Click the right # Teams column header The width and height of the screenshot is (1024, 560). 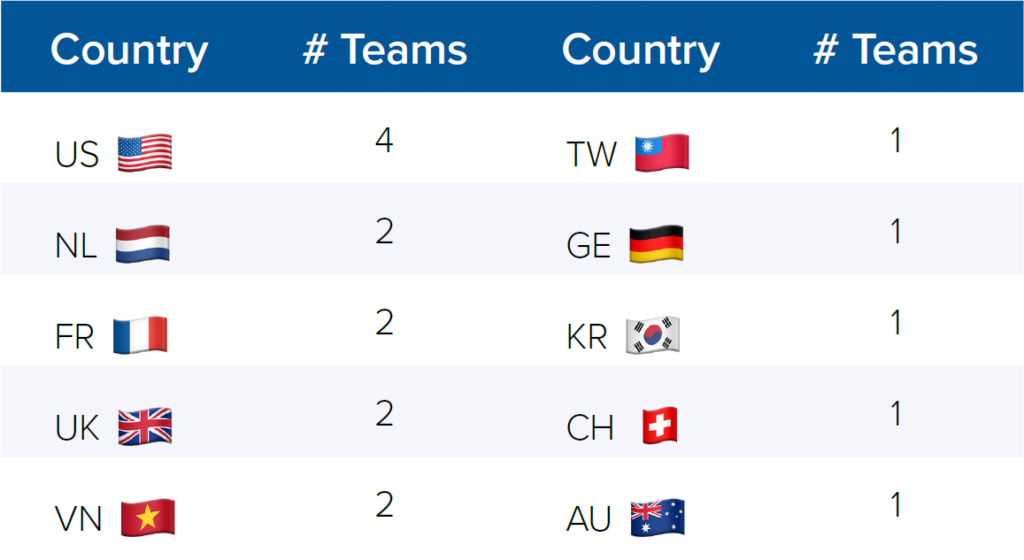pos(896,50)
